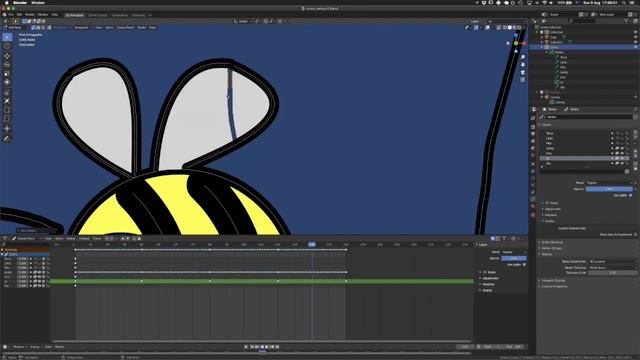Viewport: 640px width, 360px height.
Task: Open the Channel menu in the dopesheet header
Action: click(x=84, y=238)
